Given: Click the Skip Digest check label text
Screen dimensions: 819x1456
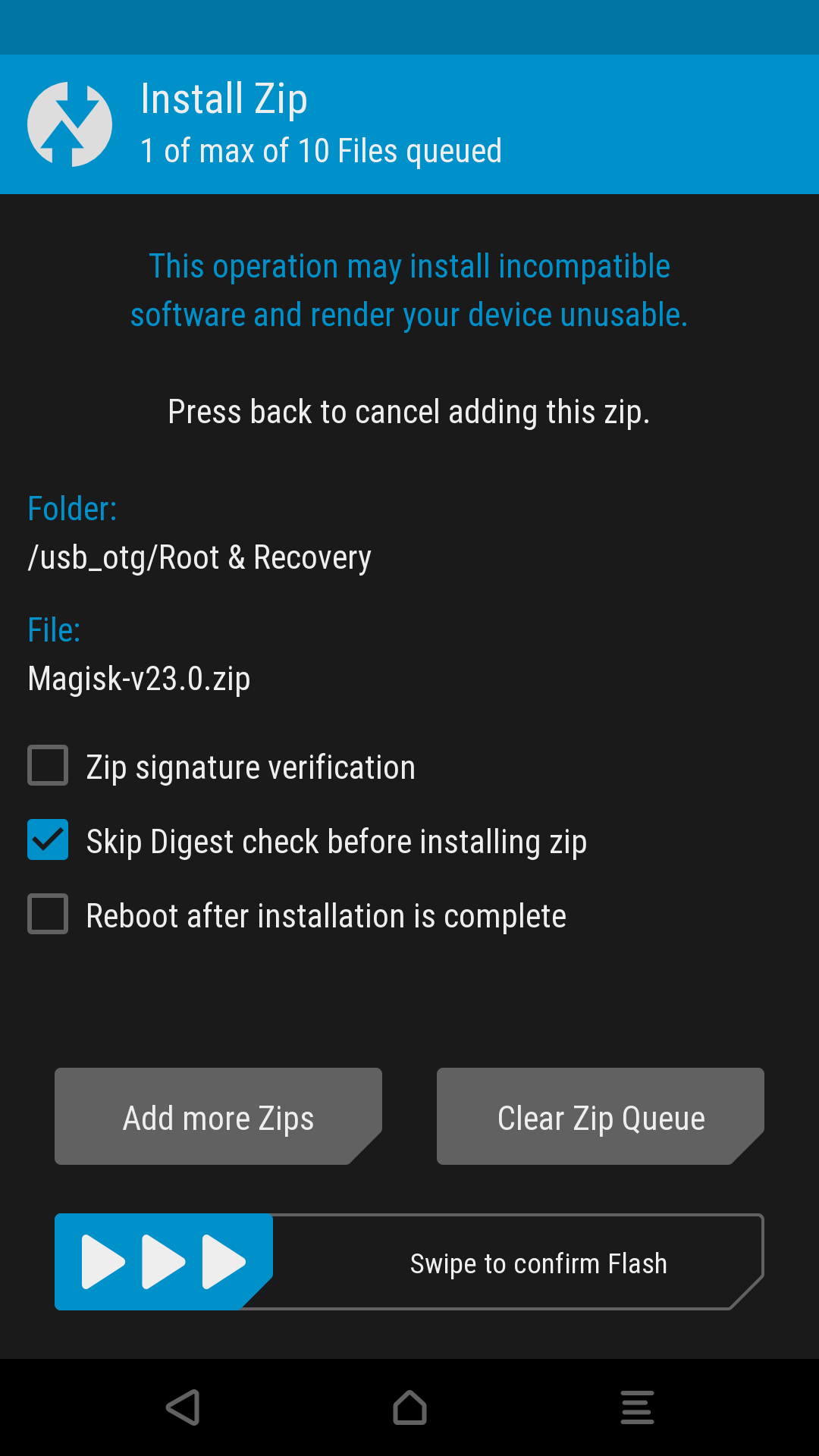Looking at the screenshot, I should (337, 842).
